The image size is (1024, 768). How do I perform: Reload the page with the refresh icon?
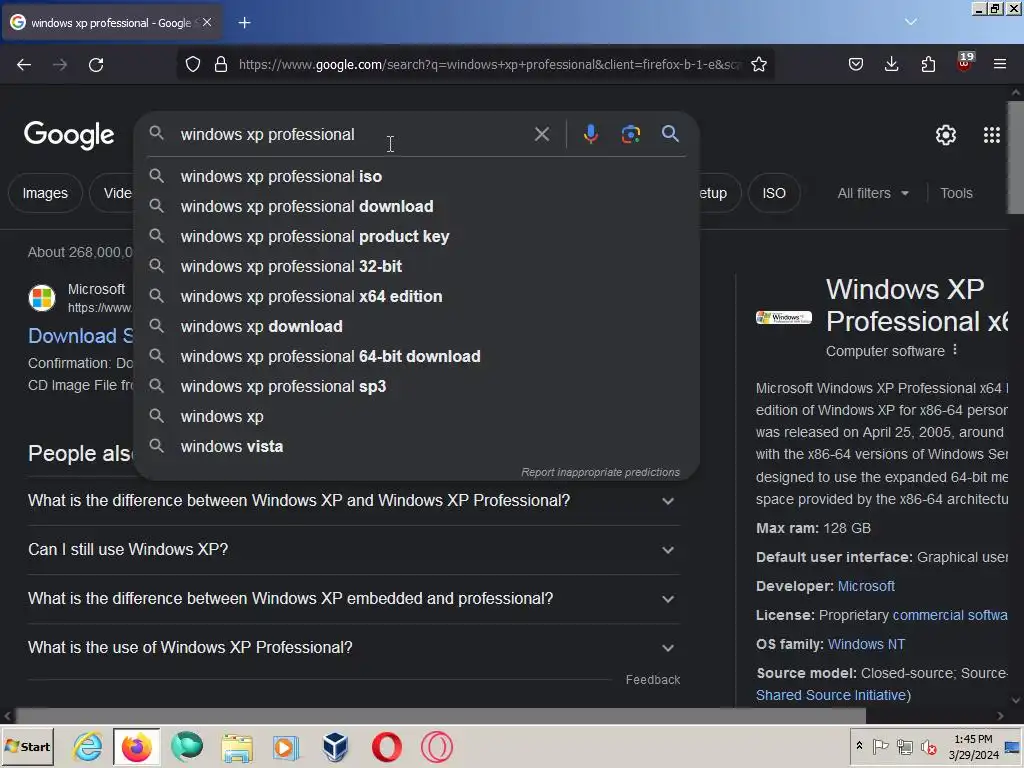(x=96, y=65)
